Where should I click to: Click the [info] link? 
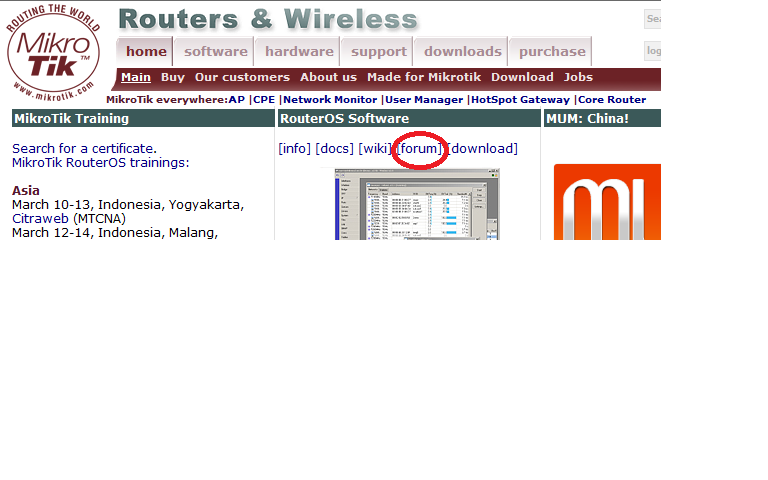coord(294,148)
